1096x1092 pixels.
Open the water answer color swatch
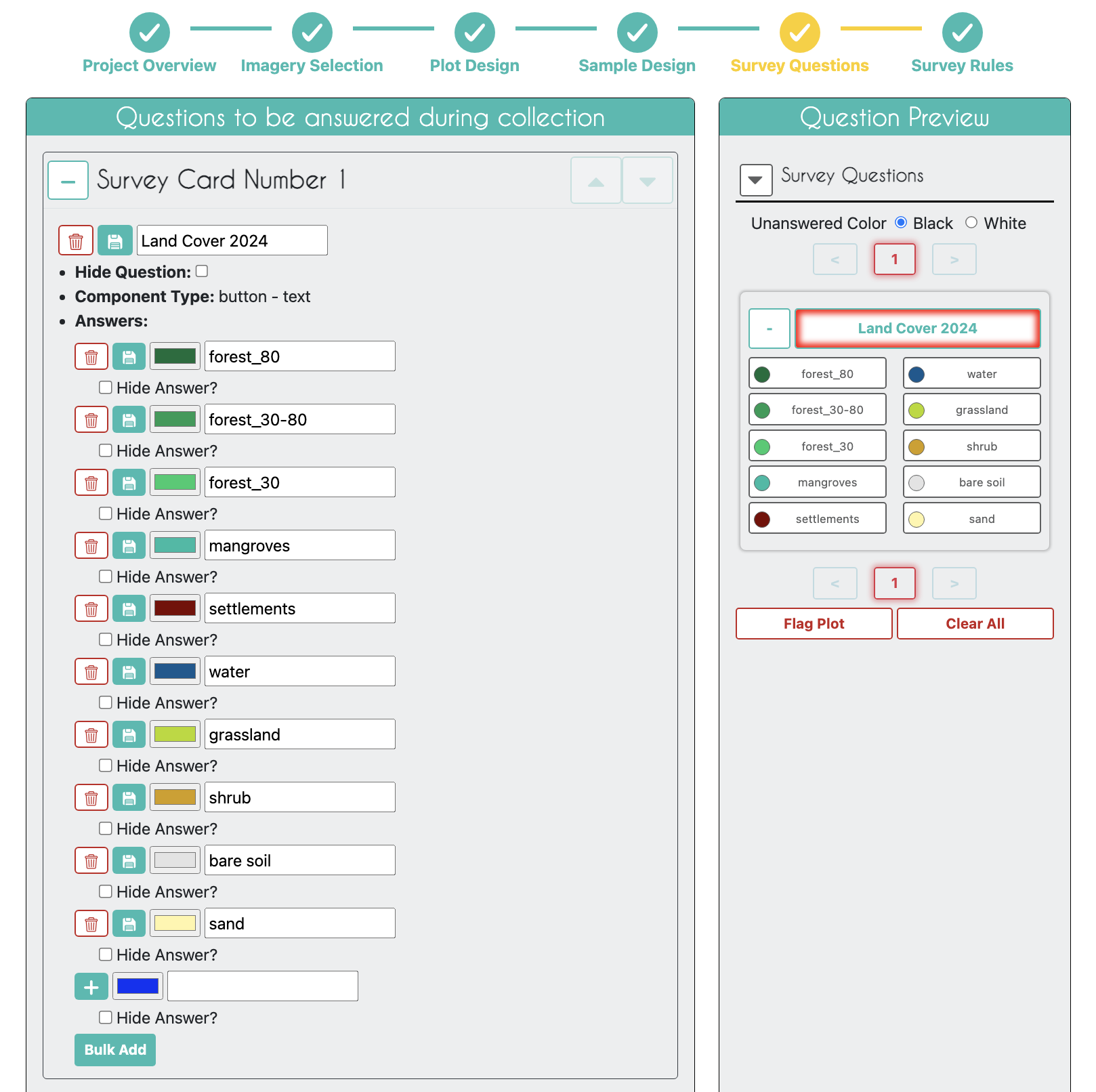(x=175, y=672)
